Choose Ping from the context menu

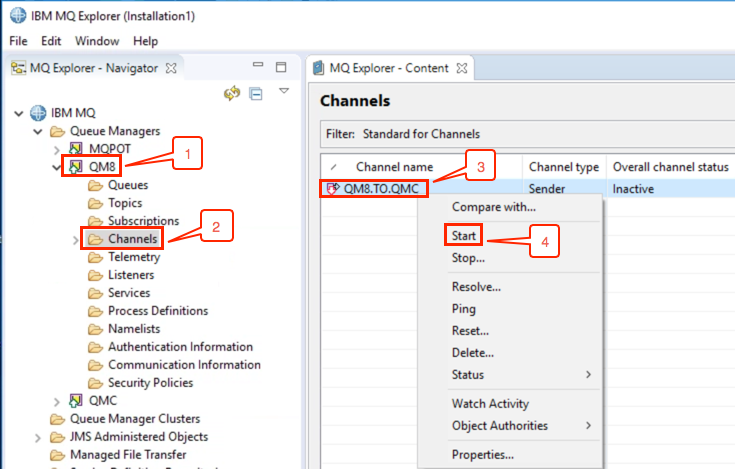[x=464, y=309]
